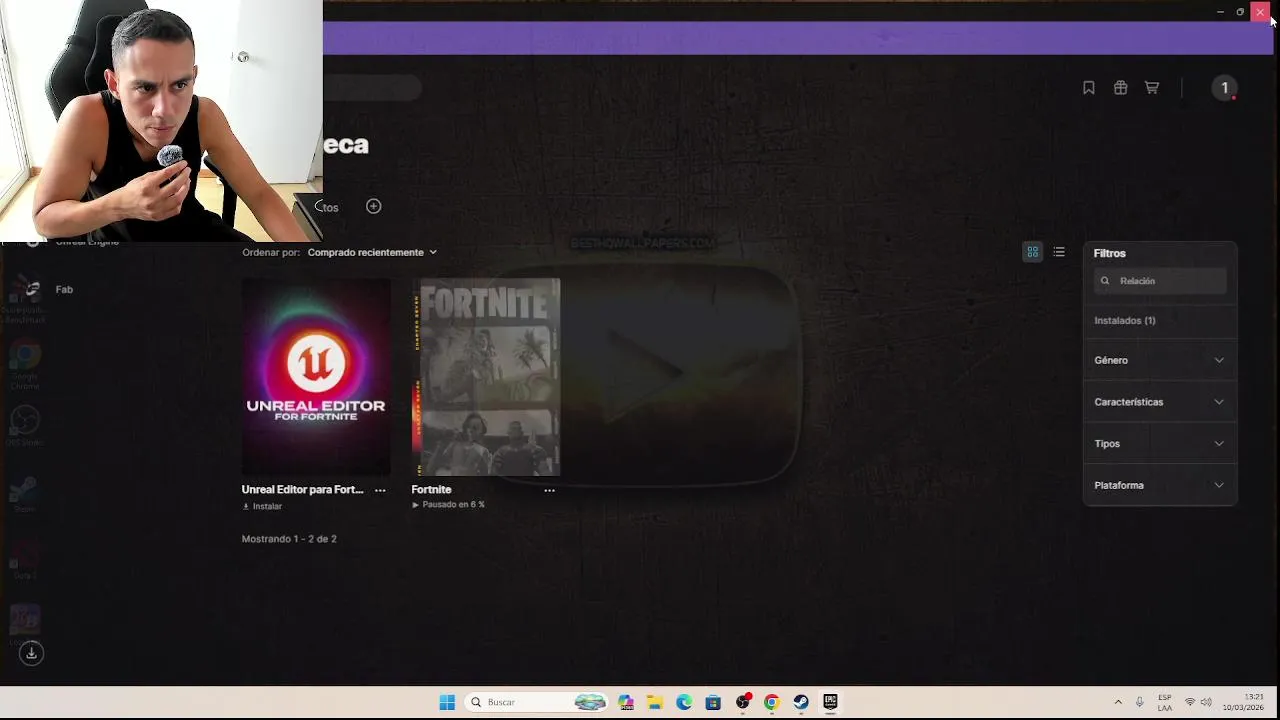The height and width of the screenshot is (720, 1280).
Task: Open the ESP LAA language switcher
Action: (1165, 702)
